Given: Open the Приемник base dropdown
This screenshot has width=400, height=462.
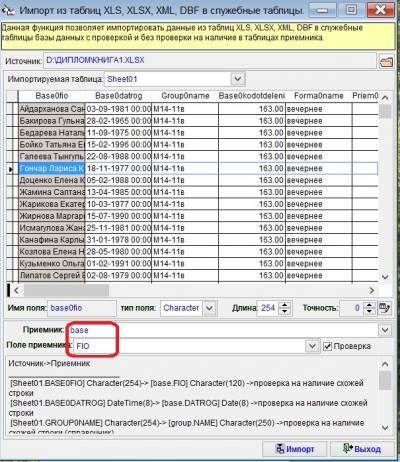Looking at the screenshot, I should [x=385, y=330].
